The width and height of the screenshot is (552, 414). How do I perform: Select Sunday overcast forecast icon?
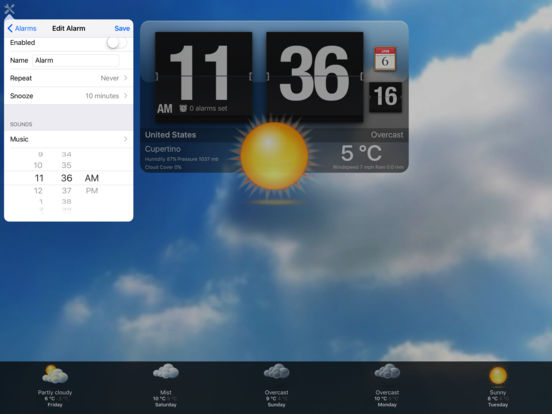click(x=276, y=371)
